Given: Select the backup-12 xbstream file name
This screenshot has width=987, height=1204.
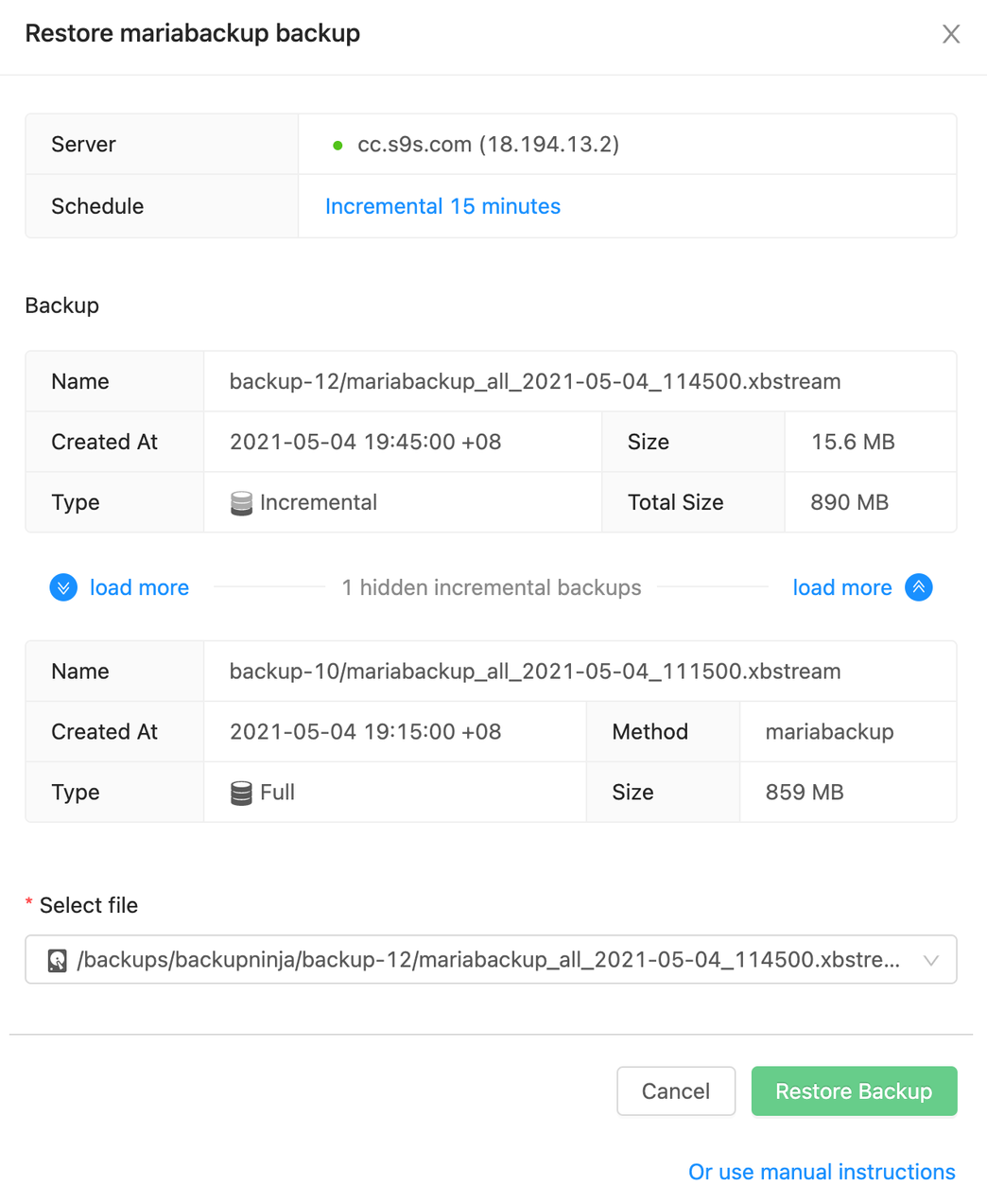Looking at the screenshot, I should [x=534, y=381].
